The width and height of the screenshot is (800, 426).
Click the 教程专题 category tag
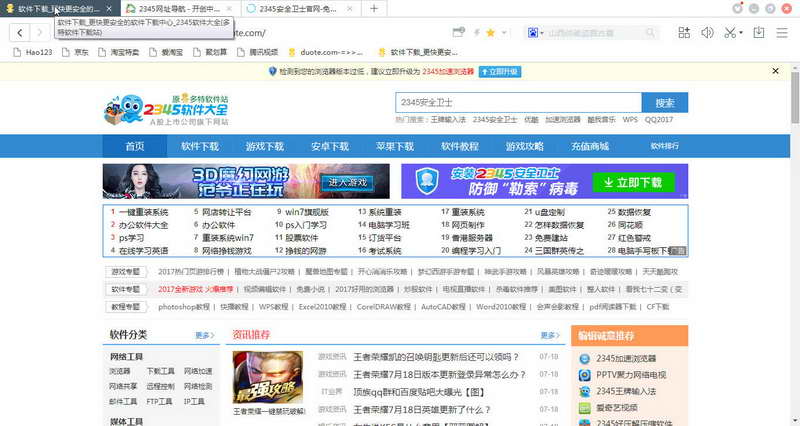pos(126,307)
